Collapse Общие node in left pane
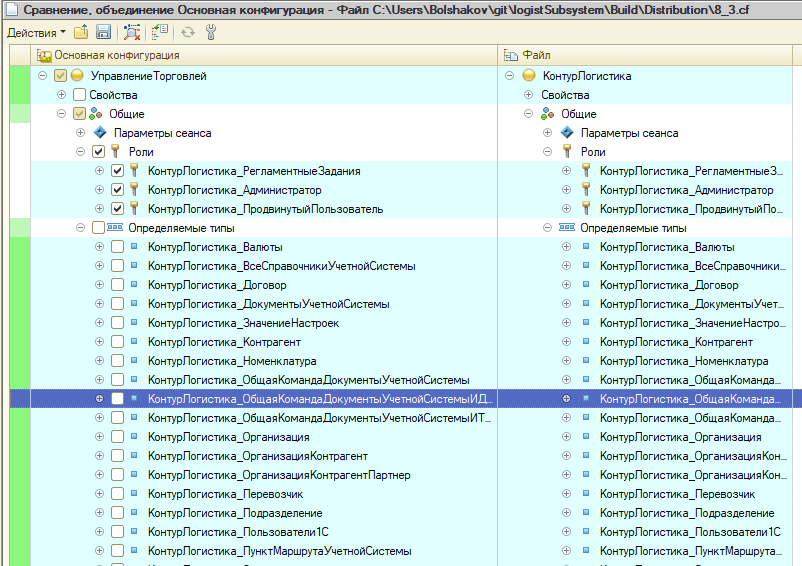Image resolution: width=802 pixels, height=566 pixels. point(61,114)
